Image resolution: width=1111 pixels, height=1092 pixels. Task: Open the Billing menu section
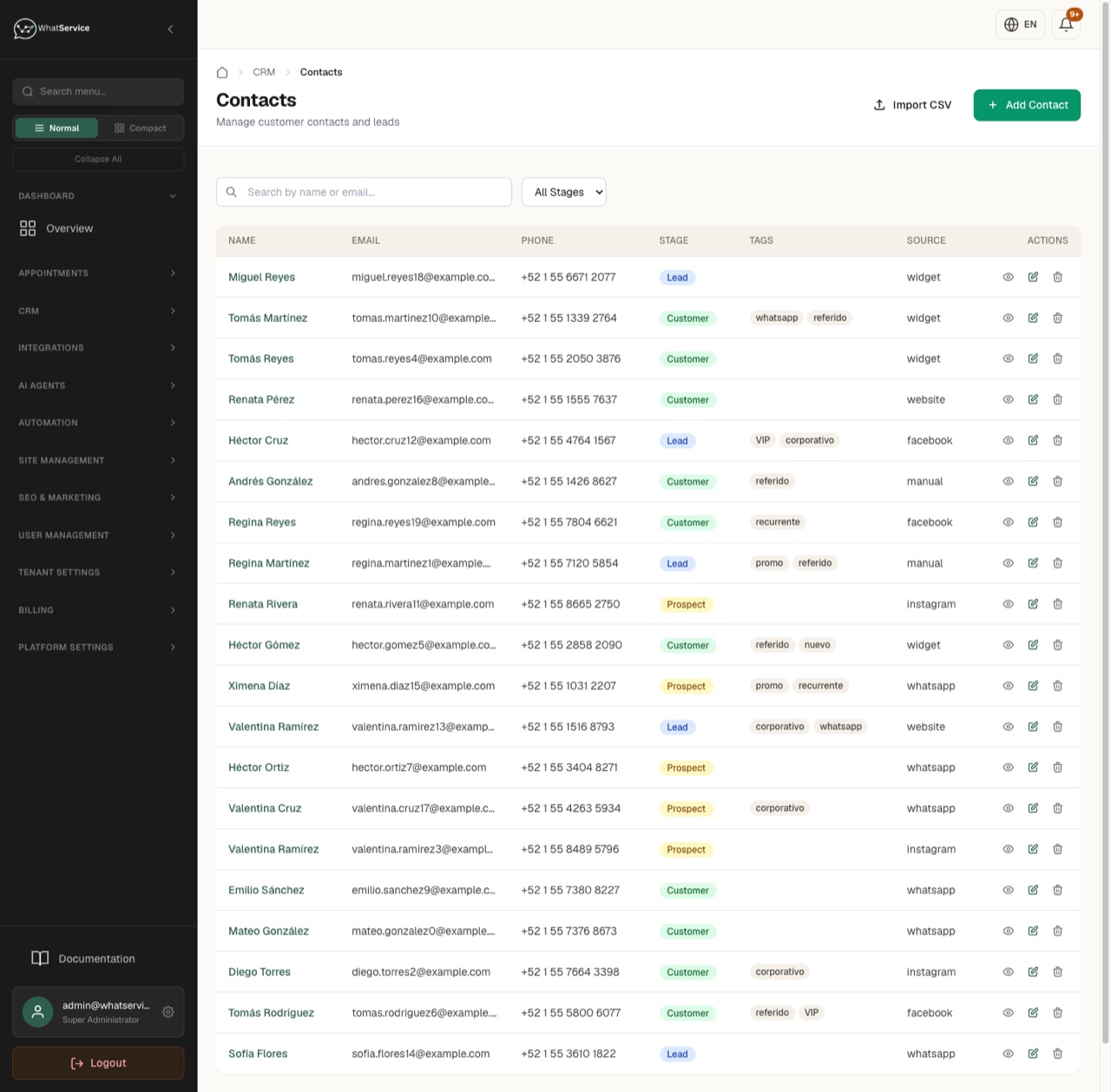click(x=98, y=610)
